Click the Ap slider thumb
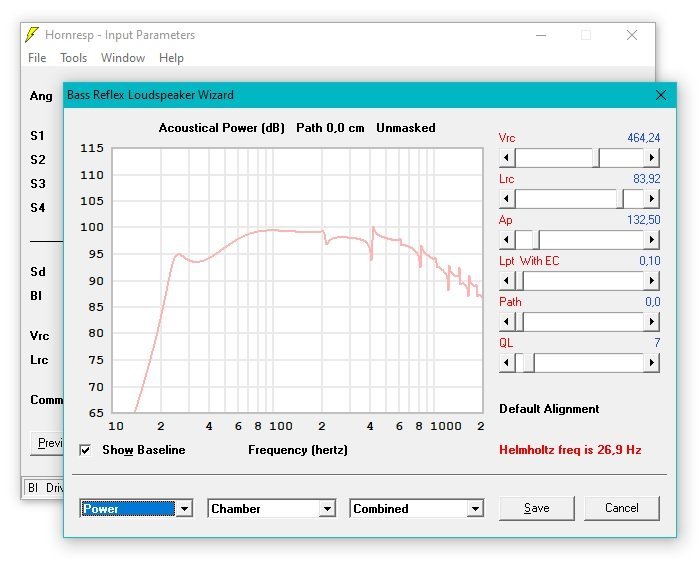Viewport: 699px width, 563px height. click(x=536, y=240)
